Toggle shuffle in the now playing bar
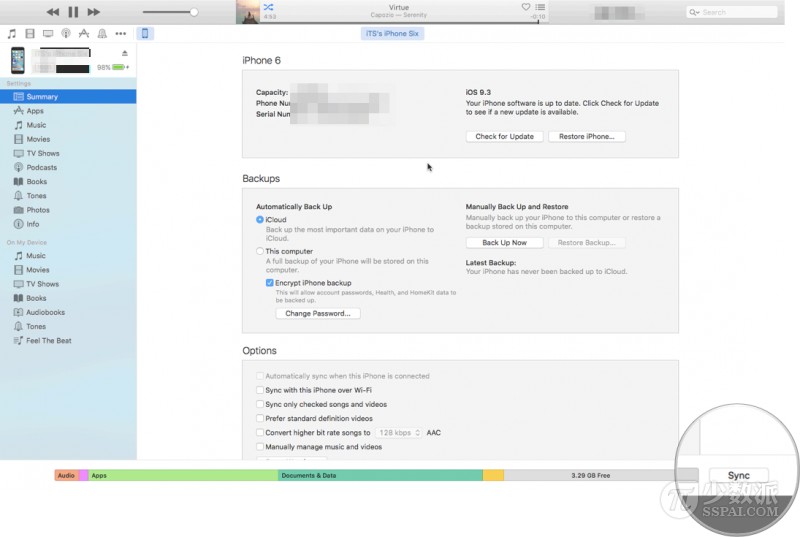The width and height of the screenshot is (800, 537). 268,7
